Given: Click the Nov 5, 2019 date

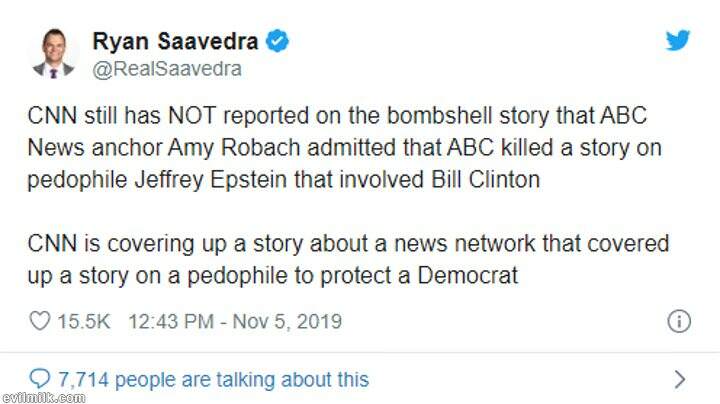Looking at the screenshot, I should click(288, 321).
